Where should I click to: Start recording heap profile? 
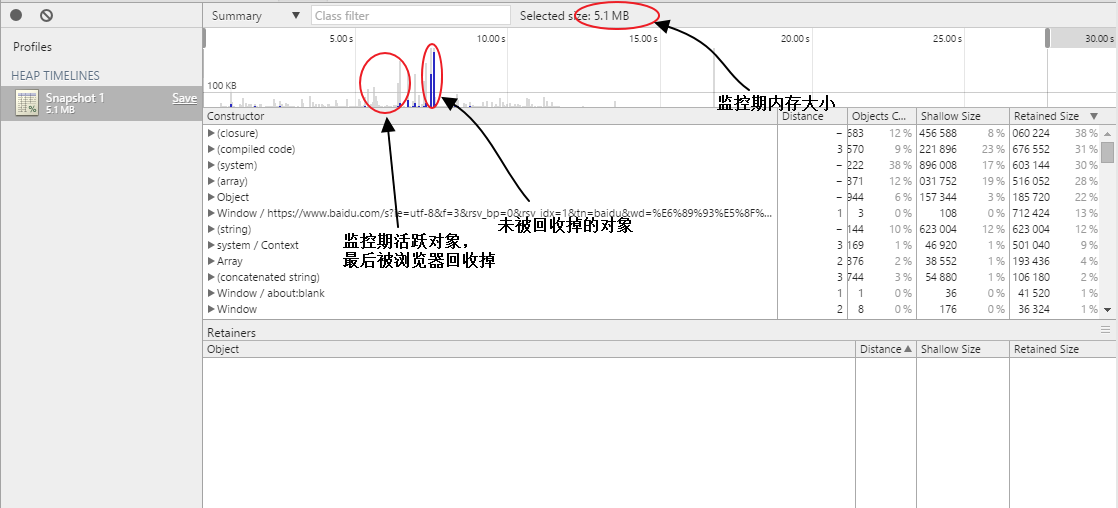click(16, 15)
